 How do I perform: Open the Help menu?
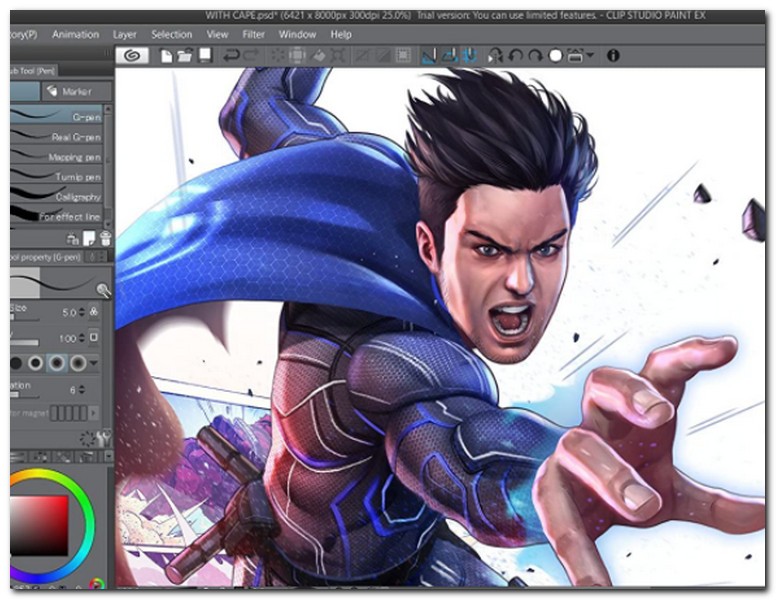coord(340,34)
